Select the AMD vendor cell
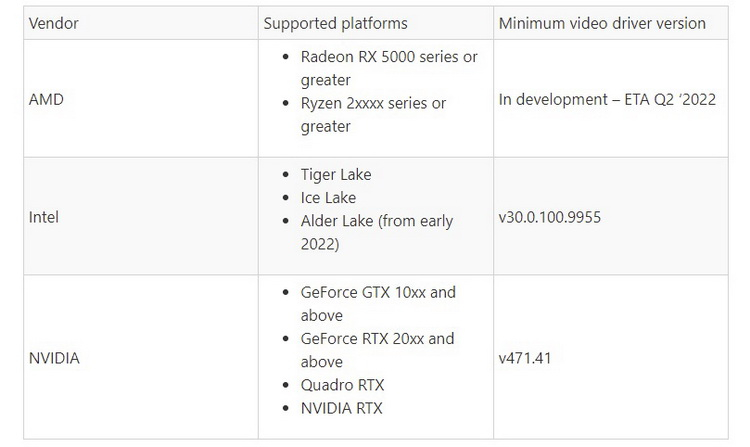 click(47, 99)
